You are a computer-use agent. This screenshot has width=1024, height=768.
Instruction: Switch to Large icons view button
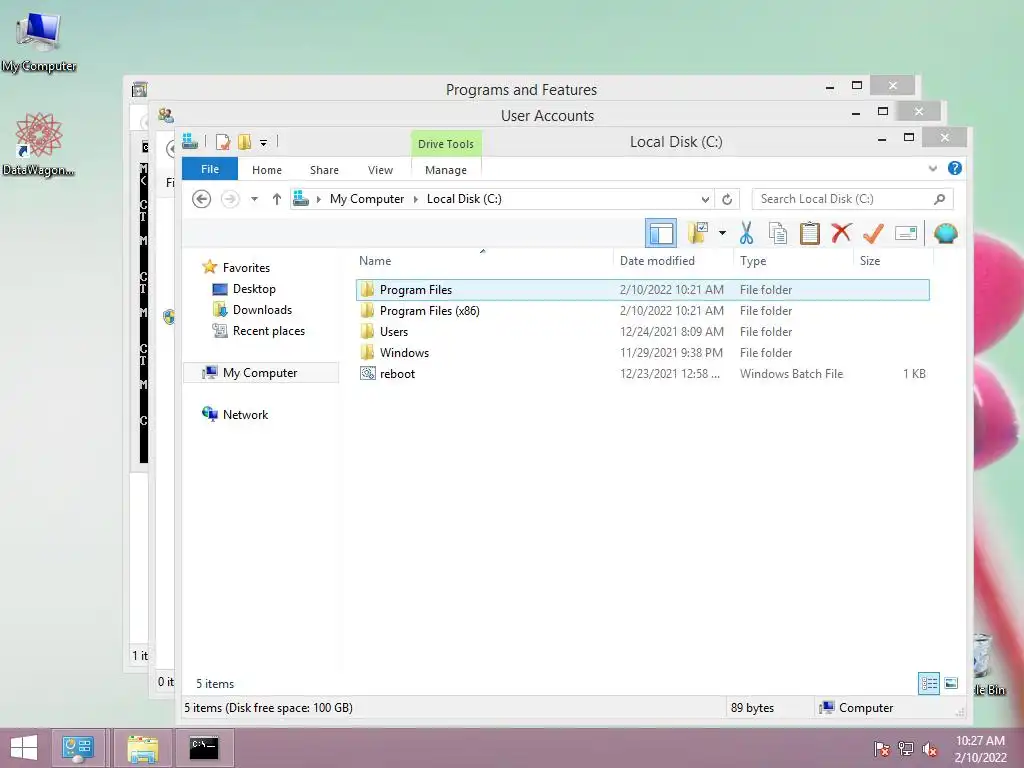pos(952,684)
